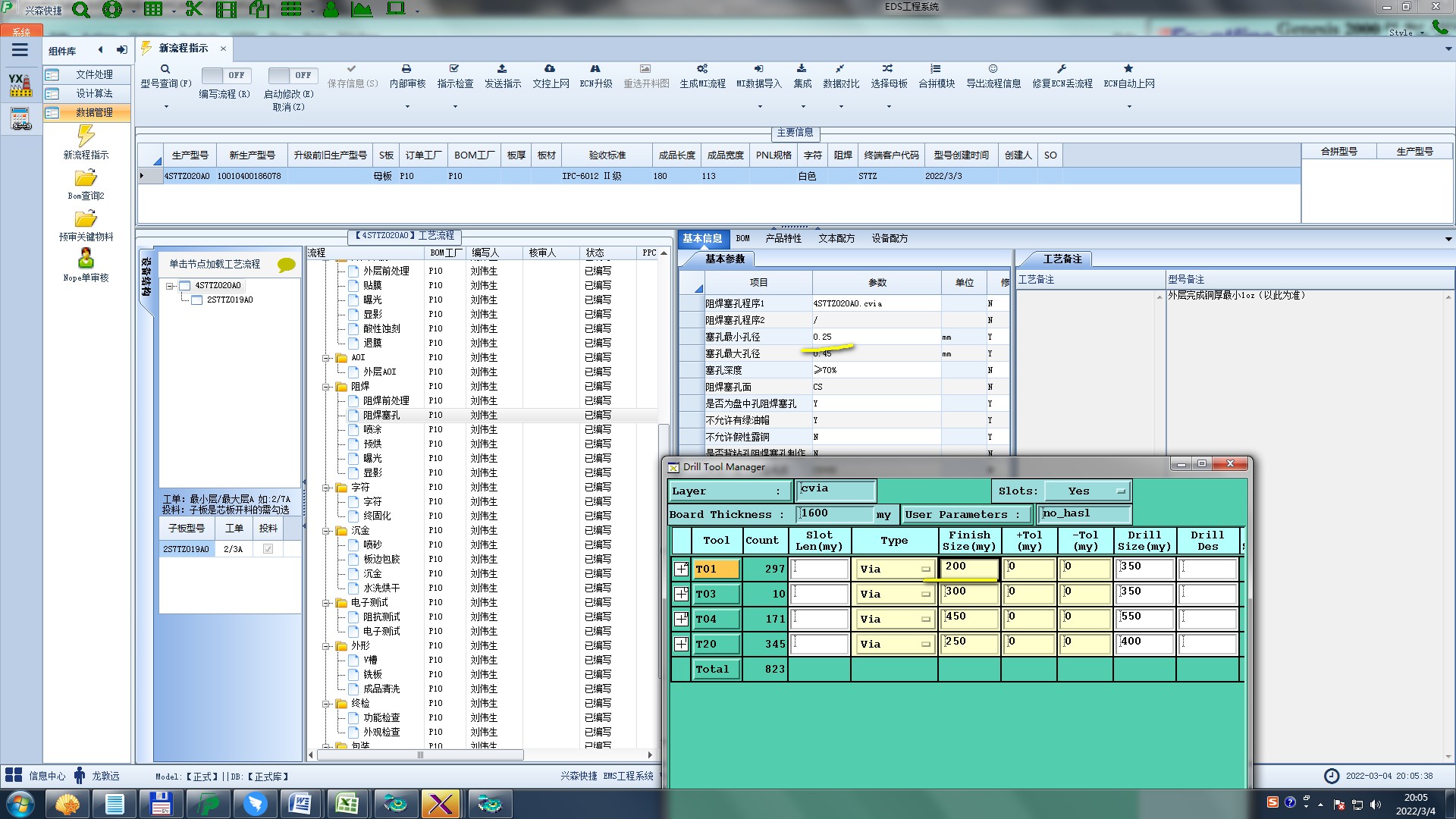Click 数据管理 in component library
Screen dimensions: 1456x819
tap(94, 112)
